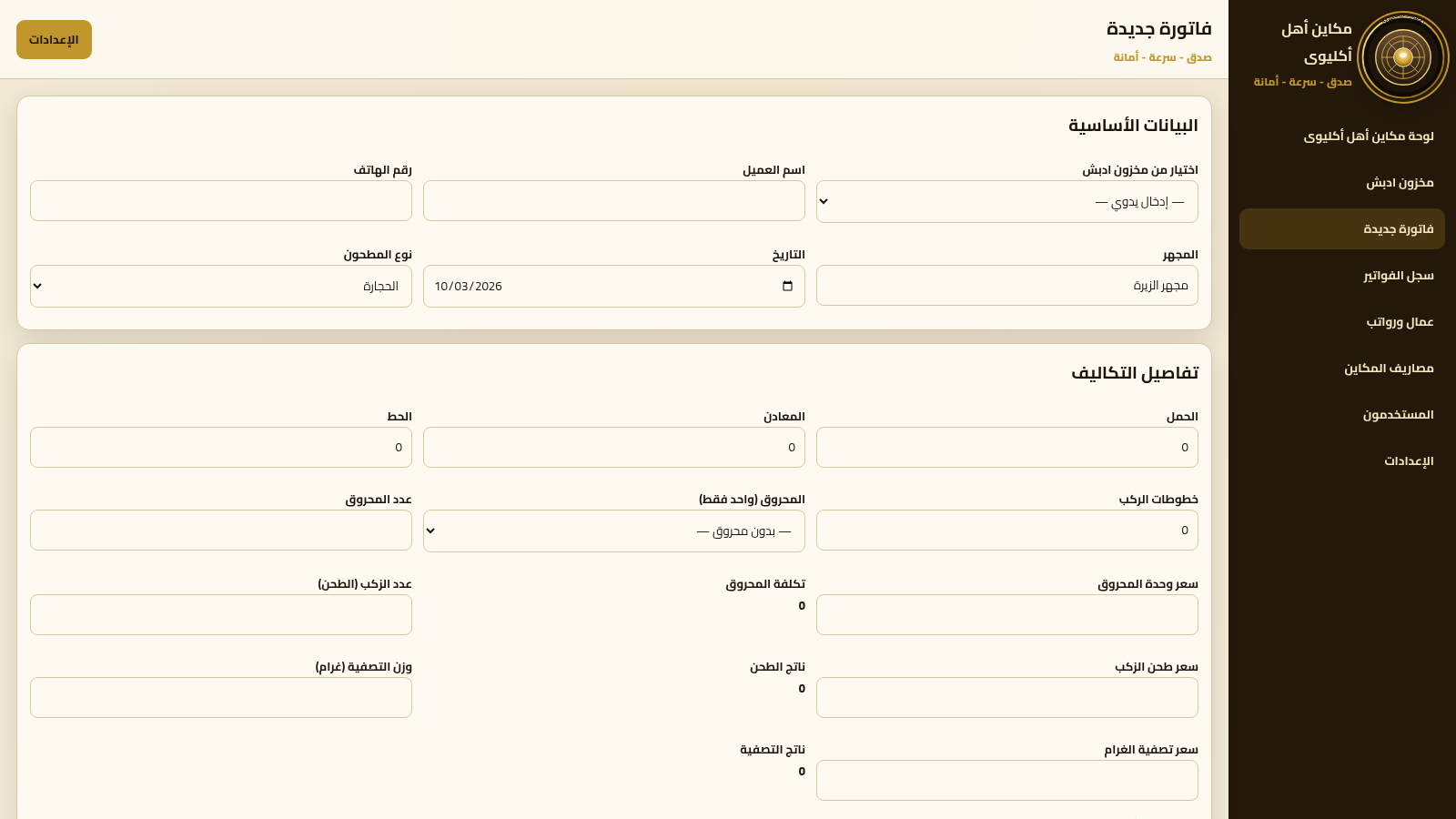Click the فاتورة جديدة page title
This screenshot has height=819, width=1456.
click(x=1159, y=29)
